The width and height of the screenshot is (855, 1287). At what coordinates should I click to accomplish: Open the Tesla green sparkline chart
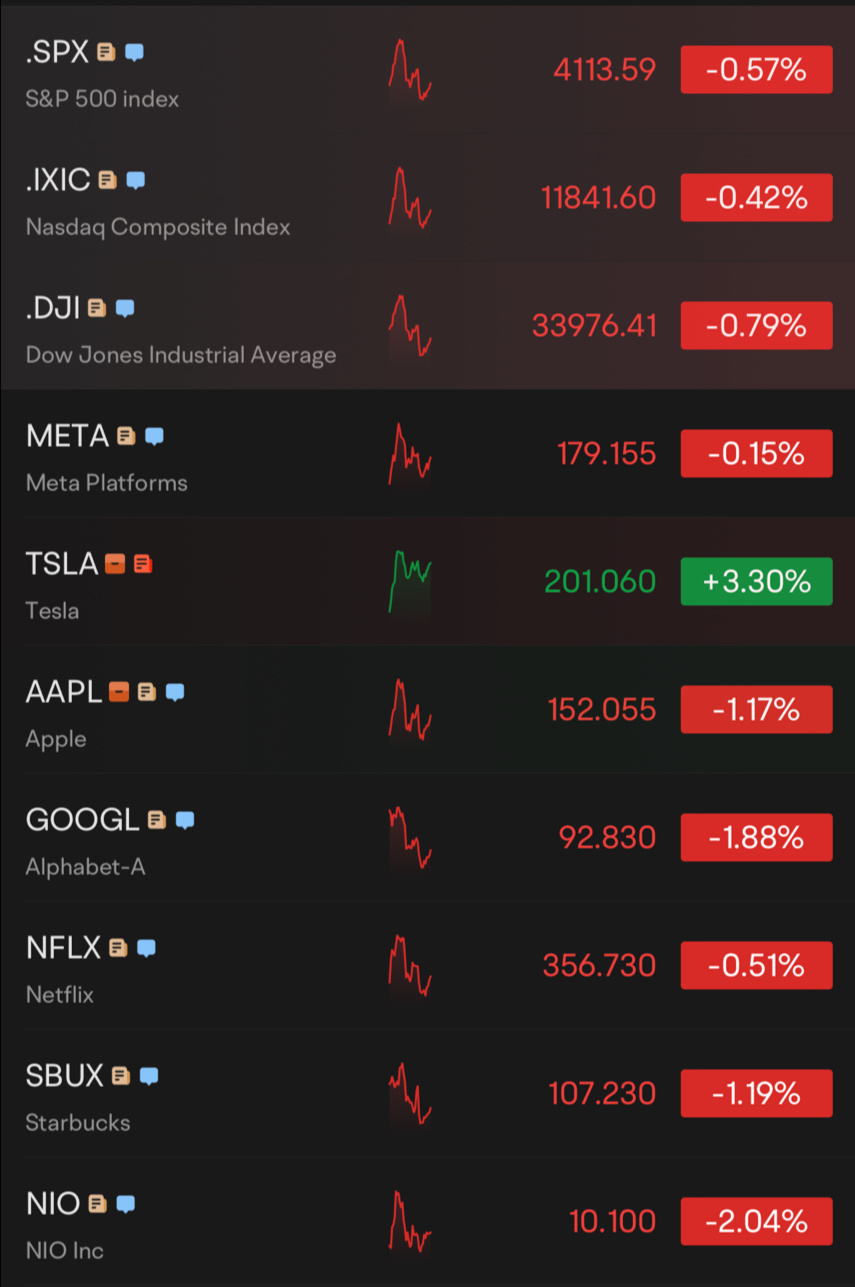click(410, 581)
